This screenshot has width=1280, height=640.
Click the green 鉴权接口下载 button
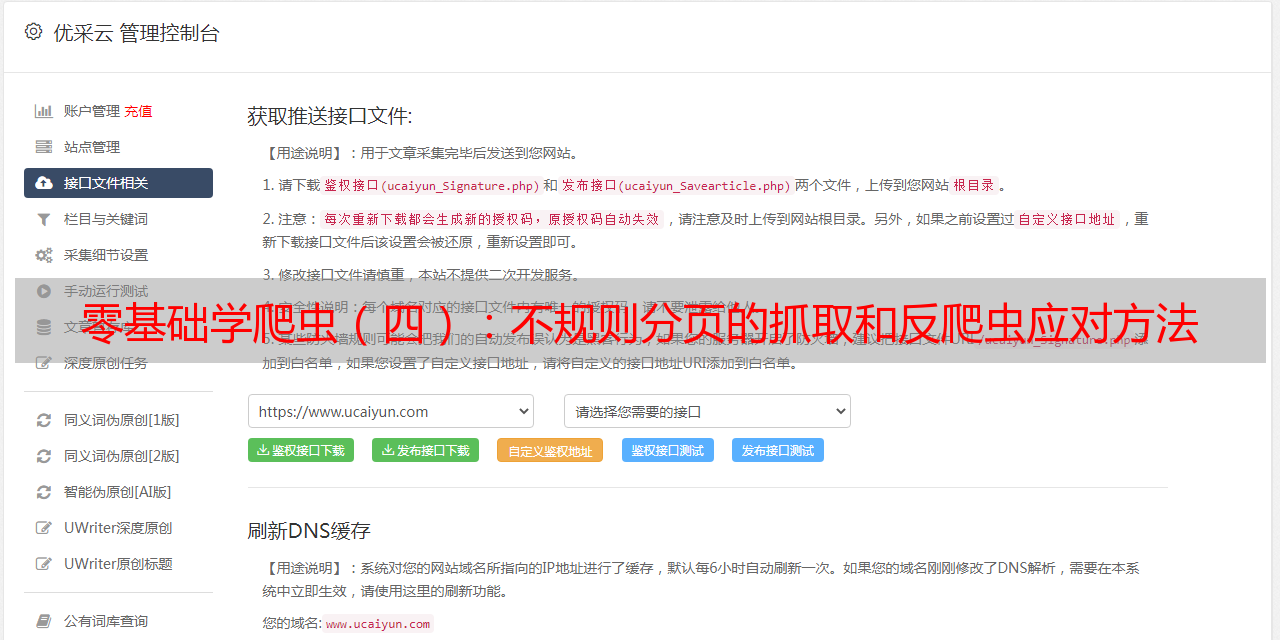[x=301, y=450]
